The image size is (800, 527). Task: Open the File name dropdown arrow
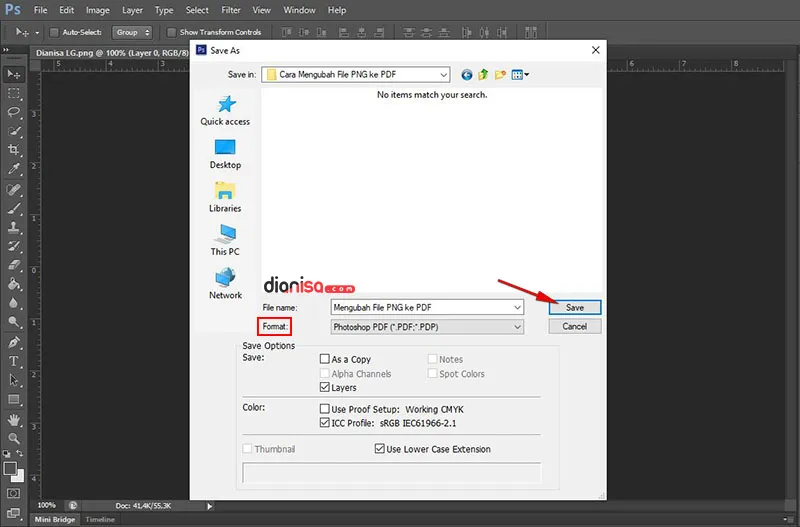click(x=517, y=308)
